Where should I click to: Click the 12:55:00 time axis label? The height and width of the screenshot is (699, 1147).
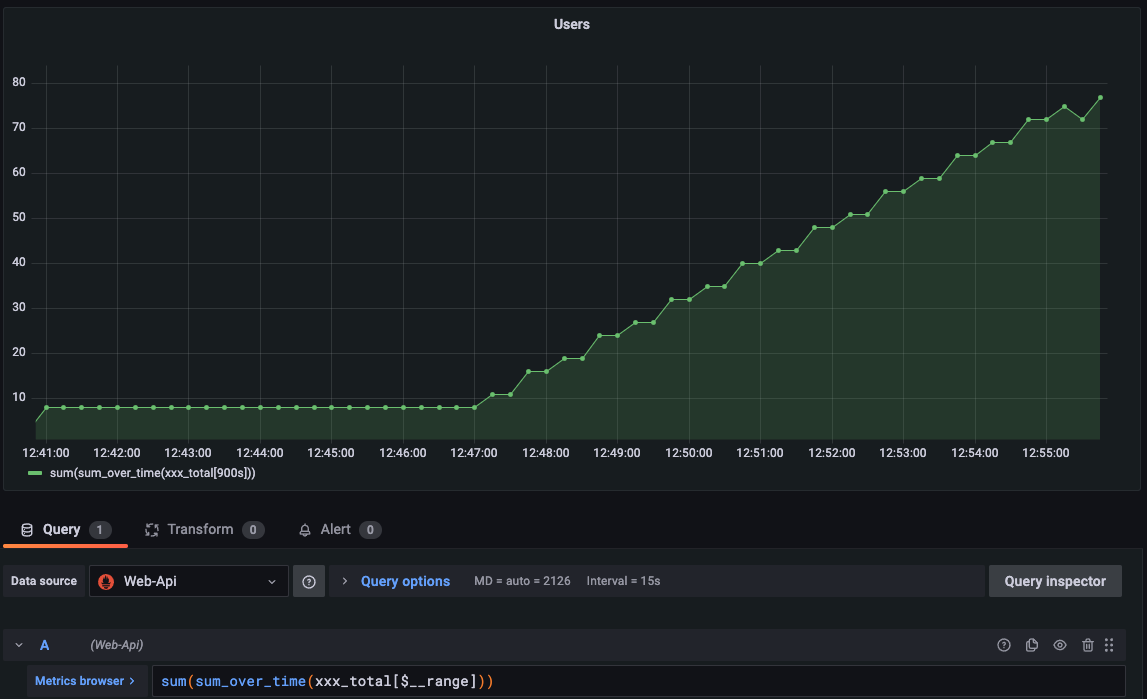1046,453
